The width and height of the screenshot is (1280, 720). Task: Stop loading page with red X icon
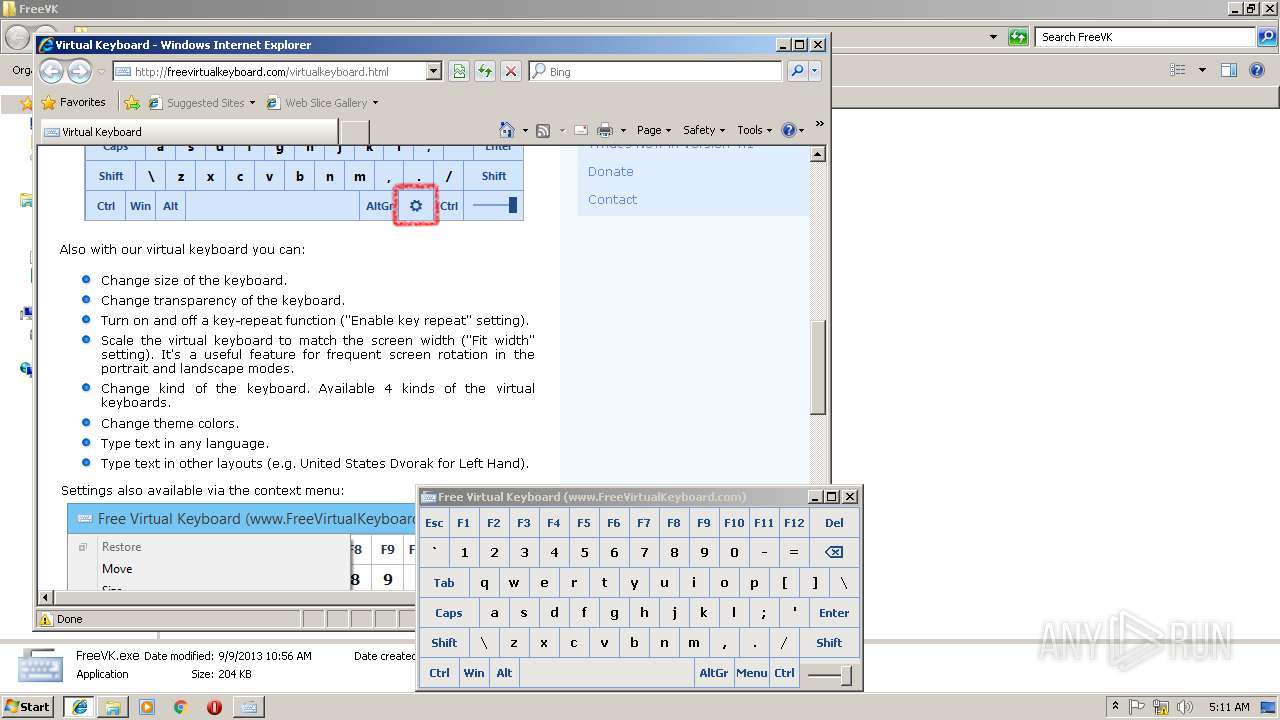511,71
